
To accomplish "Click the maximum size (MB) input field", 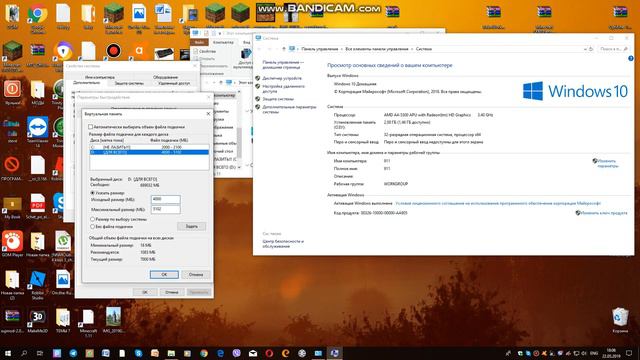I will pyautogui.click(x=166, y=209).
